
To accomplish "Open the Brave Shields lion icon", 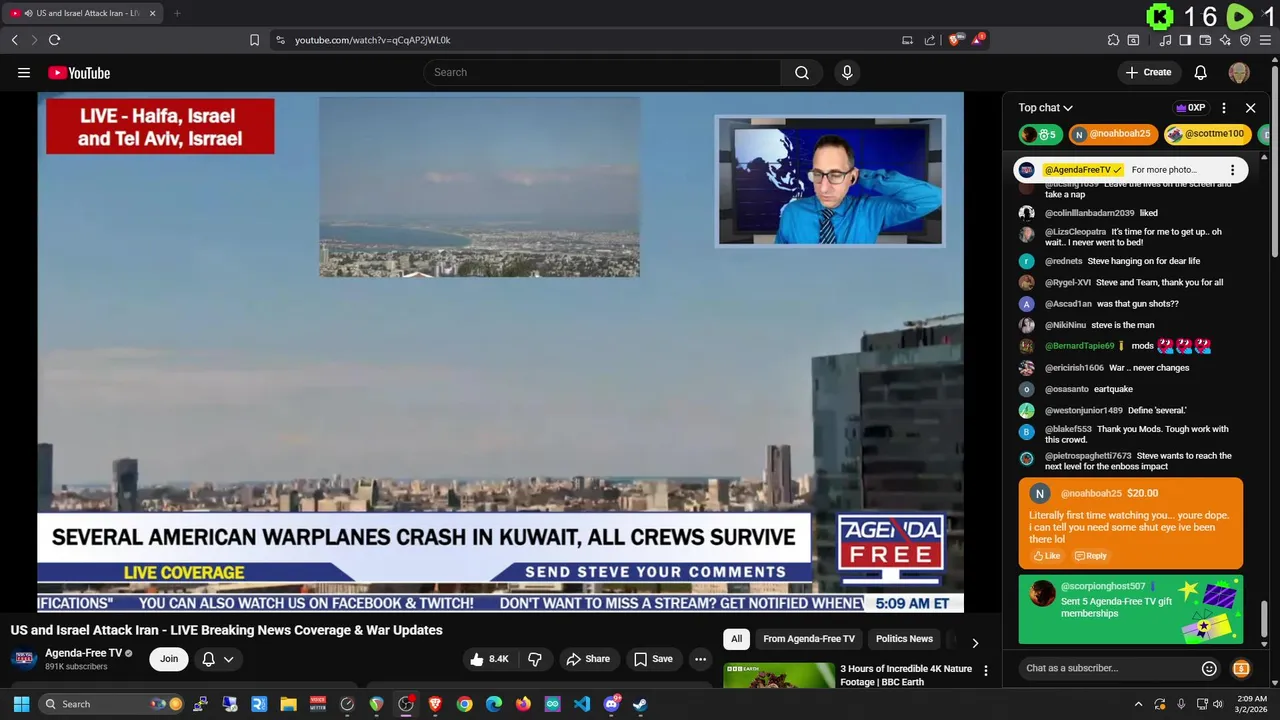I will tap(955, 40).
